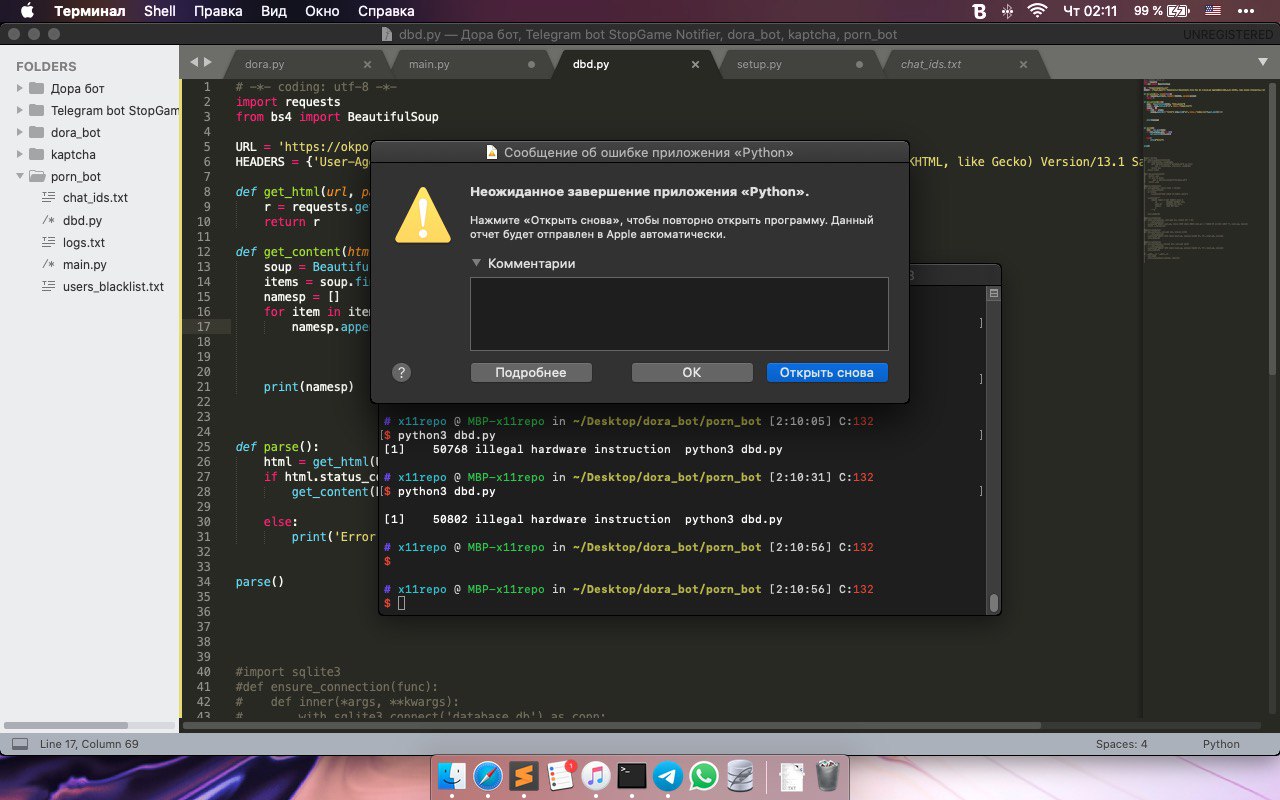The width and height of the screenshot is (1280, 800).
Task: Click the Подробнее button
Action: pos(531,372)
